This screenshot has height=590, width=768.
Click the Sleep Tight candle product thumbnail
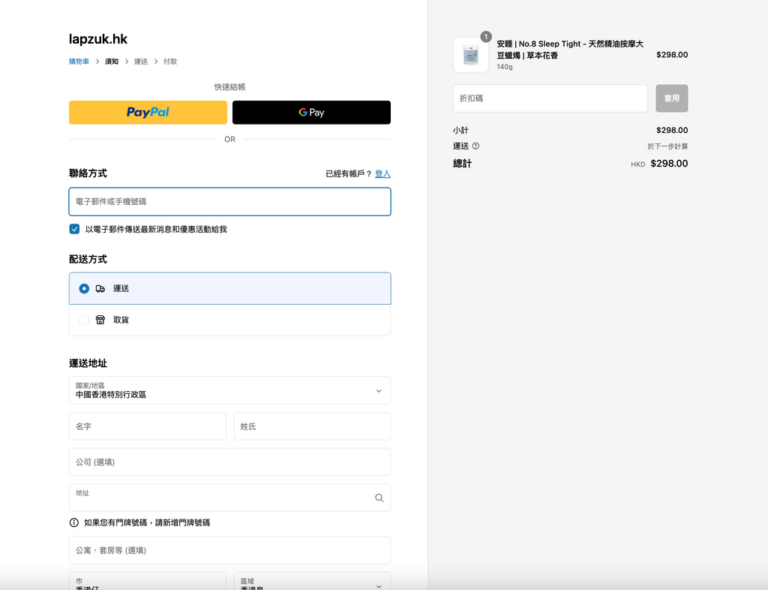(471, 55)
